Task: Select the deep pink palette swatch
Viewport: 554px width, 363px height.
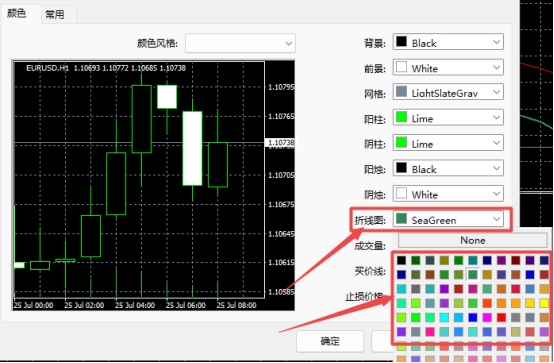Action: pos(430,332)
